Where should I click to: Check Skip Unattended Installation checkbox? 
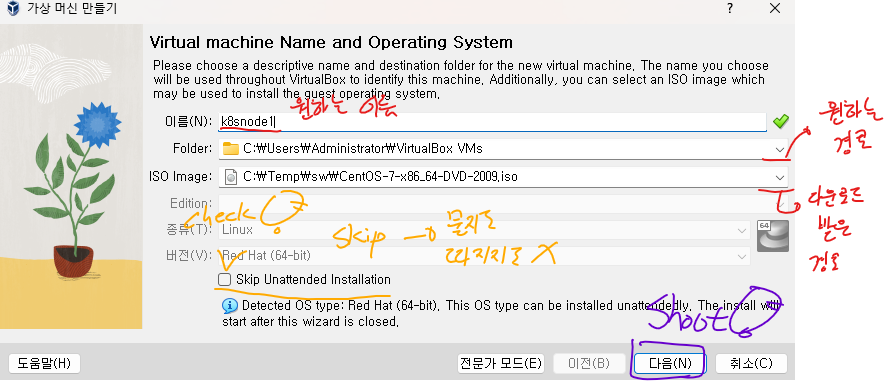click(x=224, y=280)
